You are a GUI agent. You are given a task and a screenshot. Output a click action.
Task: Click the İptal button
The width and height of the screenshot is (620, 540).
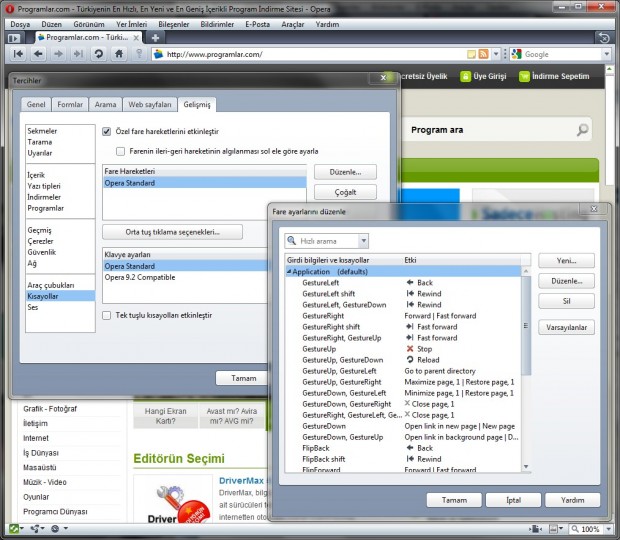coord(513,500)
